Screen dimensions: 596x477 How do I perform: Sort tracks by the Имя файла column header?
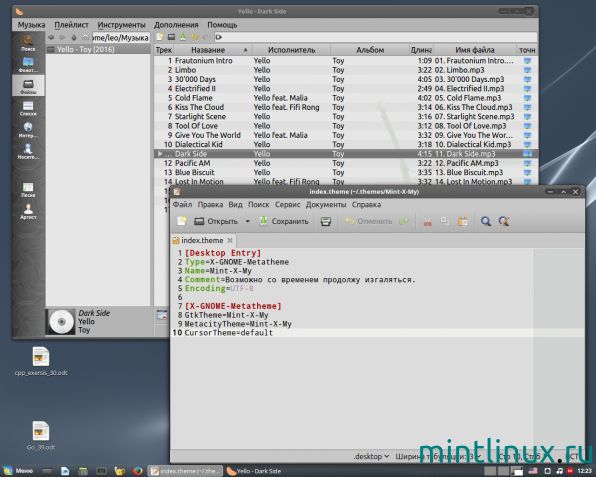[475, 50]
